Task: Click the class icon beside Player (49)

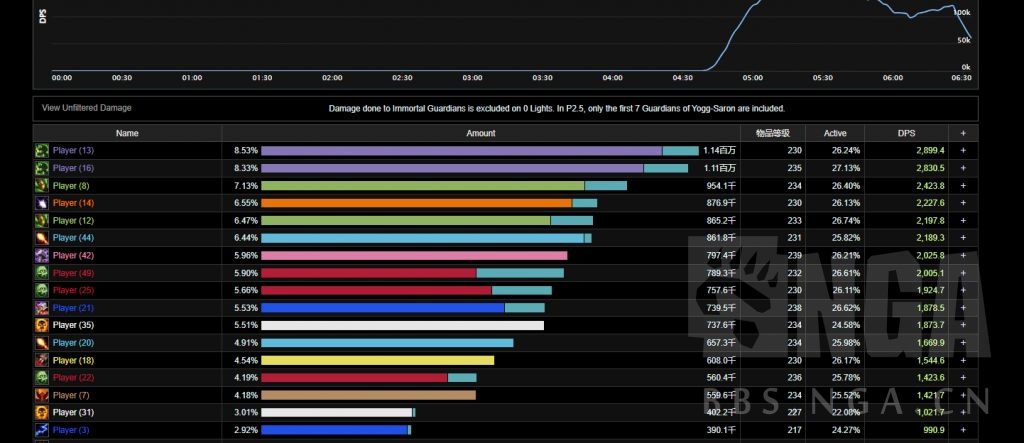Action: 42,273
